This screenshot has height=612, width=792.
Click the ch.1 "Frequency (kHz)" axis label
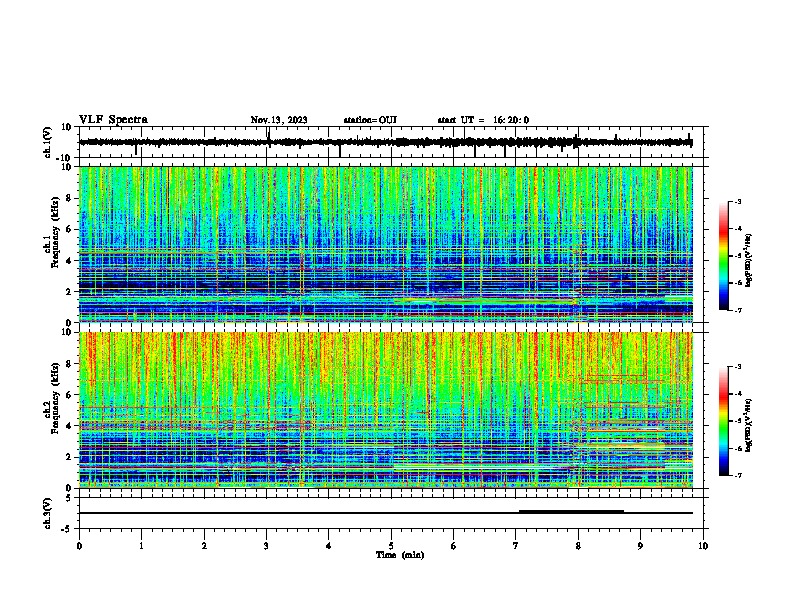[55, 233]
